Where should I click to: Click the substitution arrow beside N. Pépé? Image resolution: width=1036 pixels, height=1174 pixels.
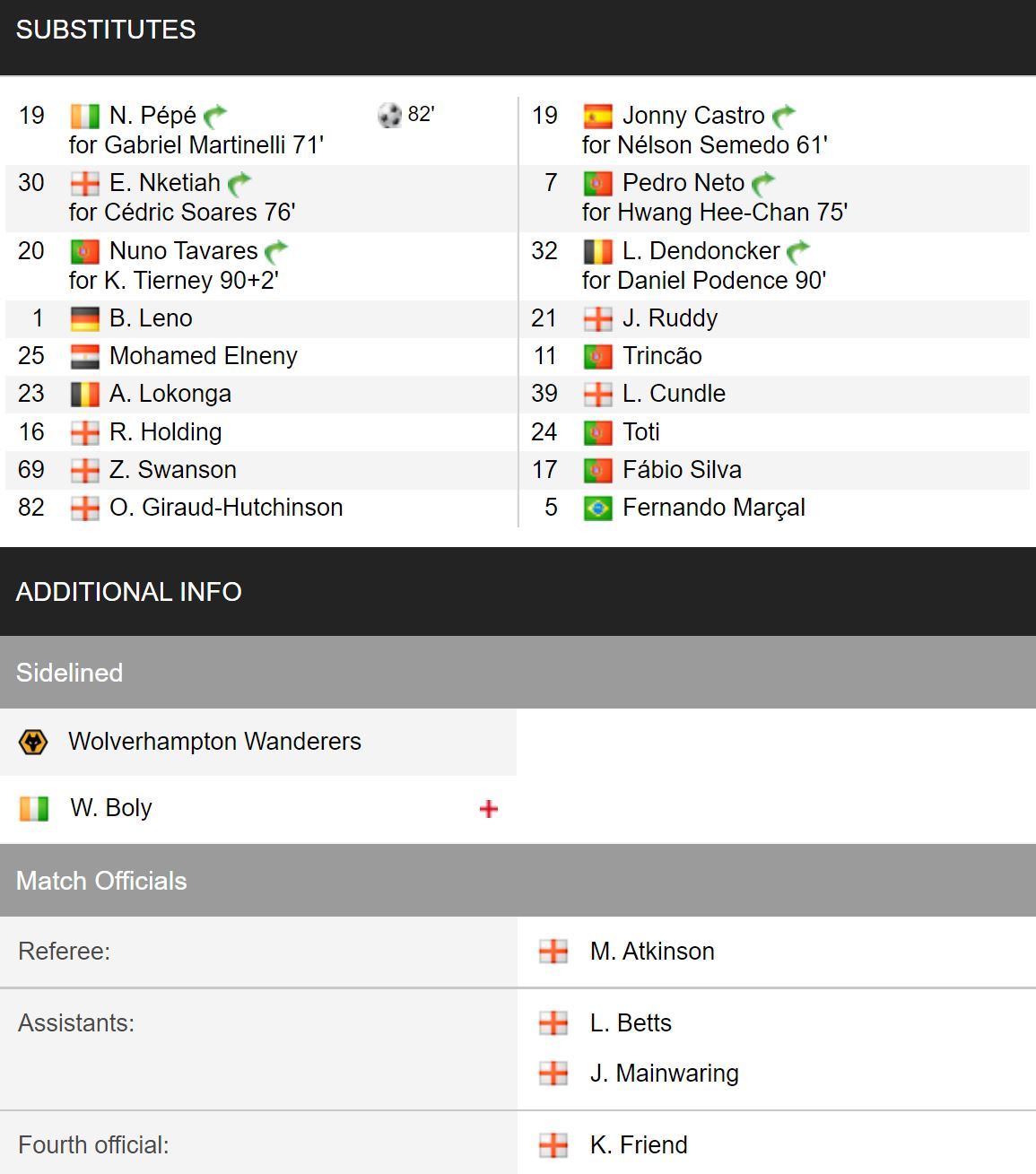tap(215, 117)
